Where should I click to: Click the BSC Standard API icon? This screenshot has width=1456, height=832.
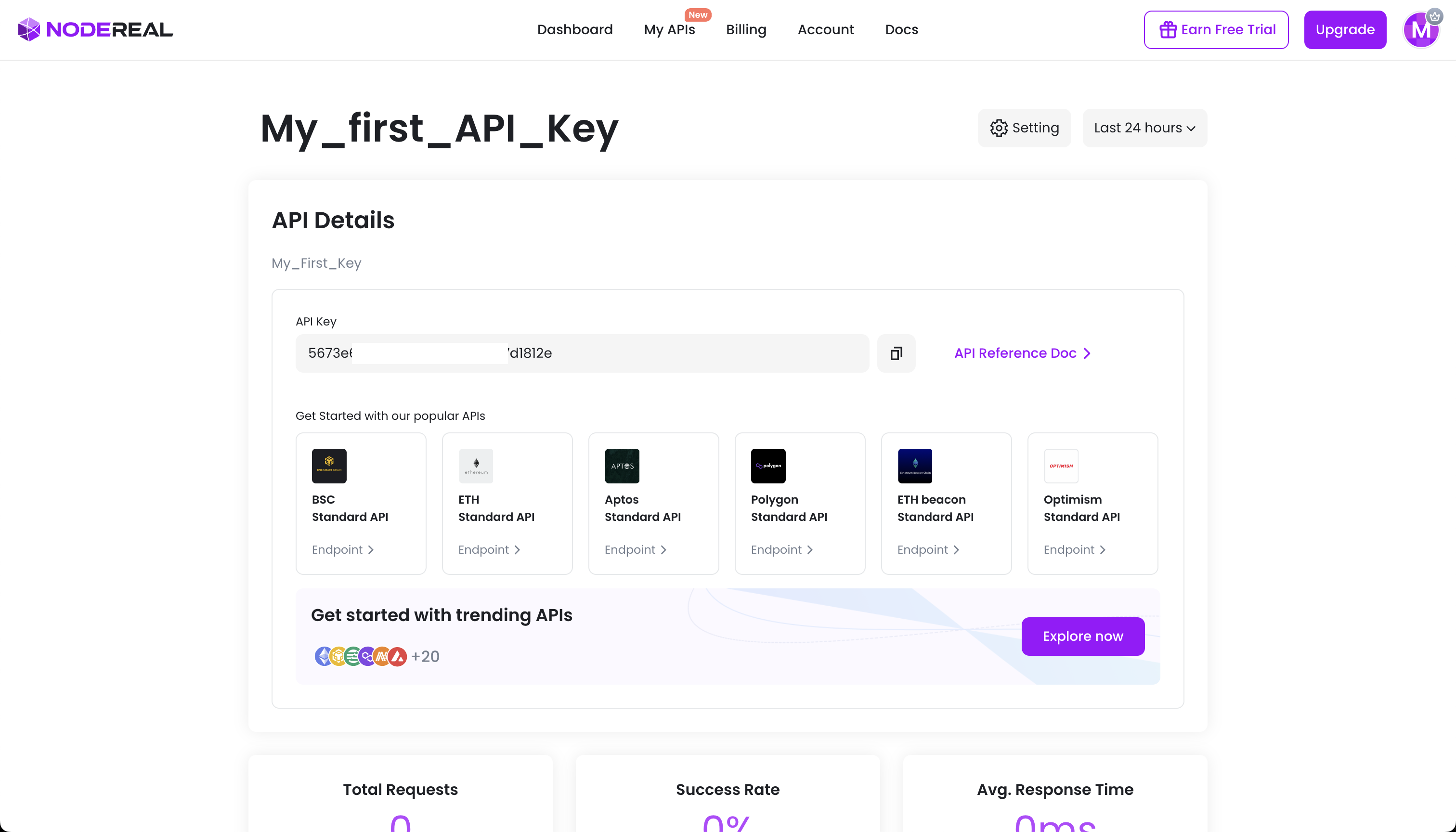click(329, 466)
